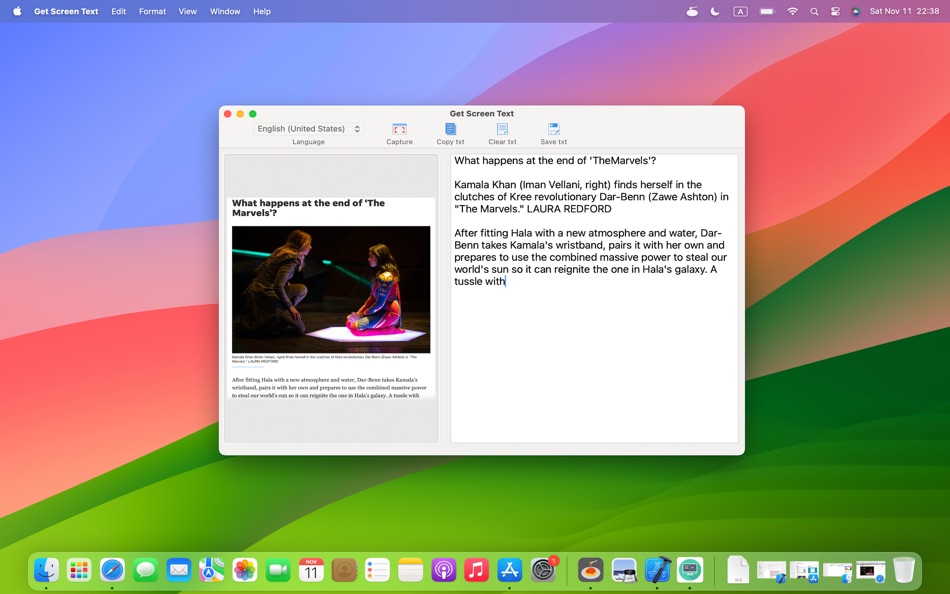The image size is (950, 594).
Task: Click the captured Marvels image preview
Action: click(x=331, y=289)
